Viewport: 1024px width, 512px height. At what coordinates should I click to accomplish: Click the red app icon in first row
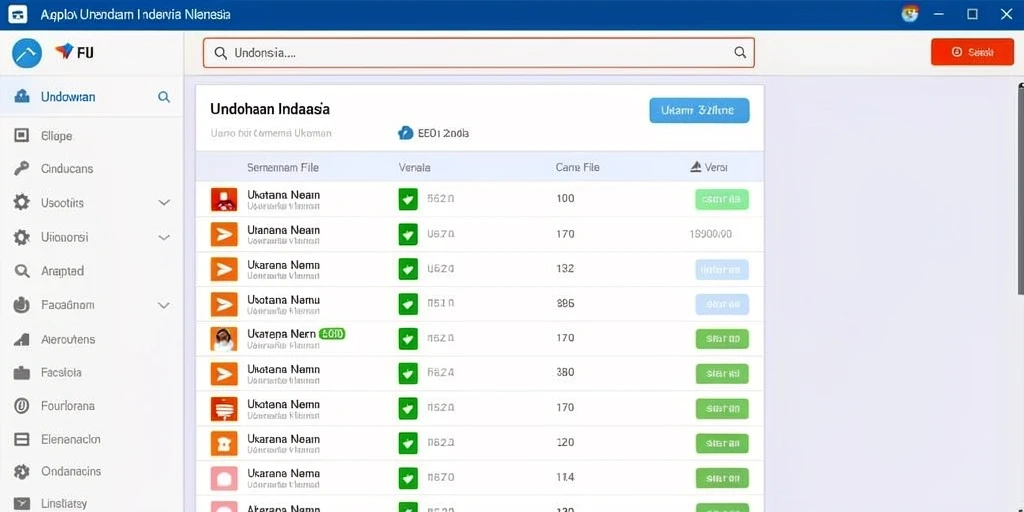(x=224, y=199)
